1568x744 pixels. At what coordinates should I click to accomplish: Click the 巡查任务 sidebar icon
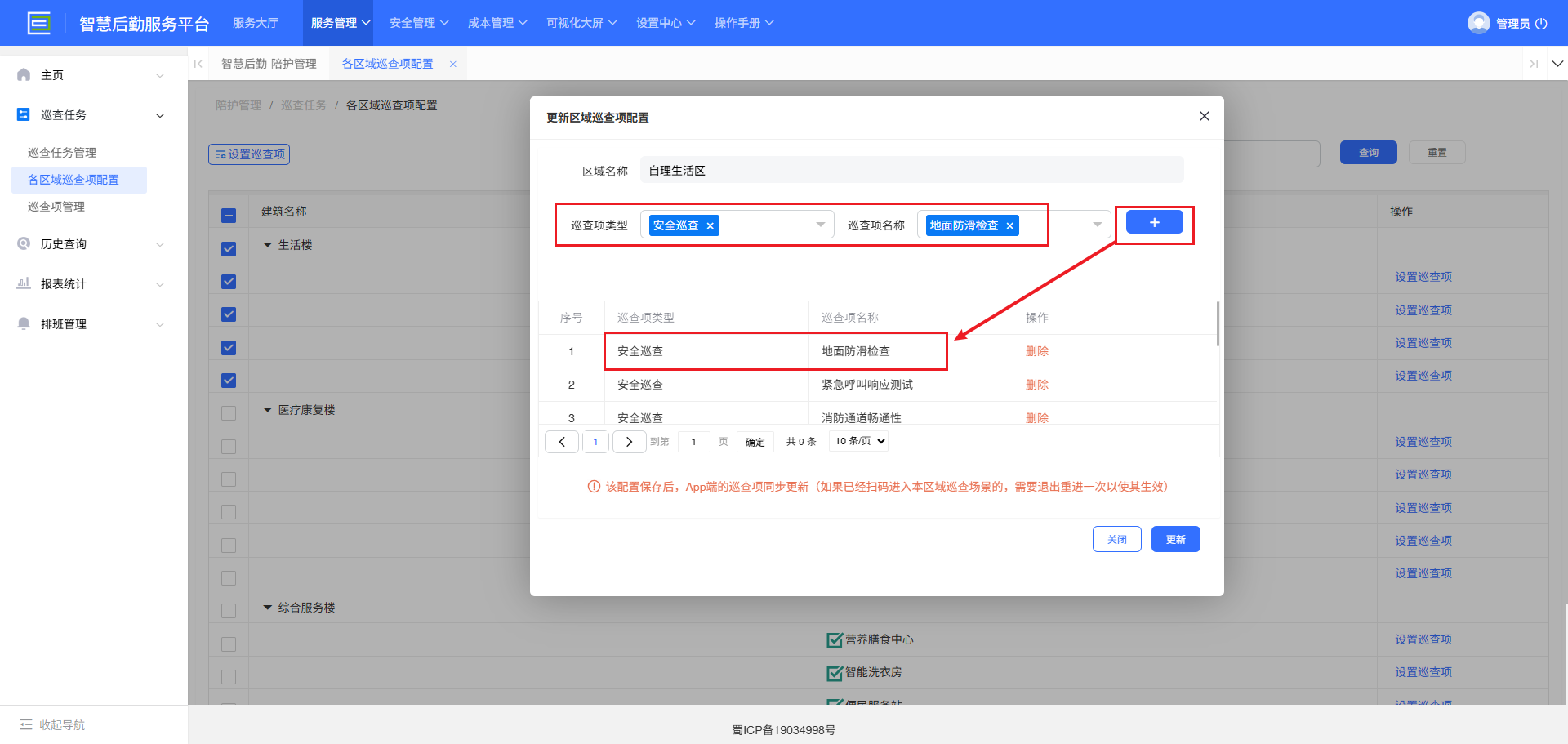click(x=24, y=114)
